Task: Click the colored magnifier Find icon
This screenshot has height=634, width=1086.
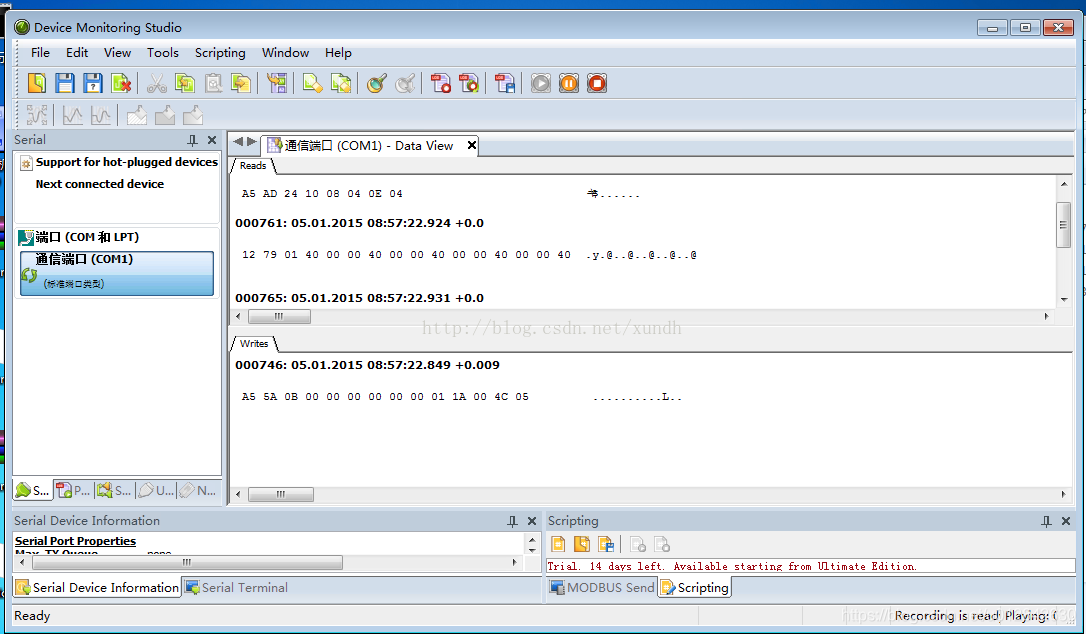Action: [377, 83]
